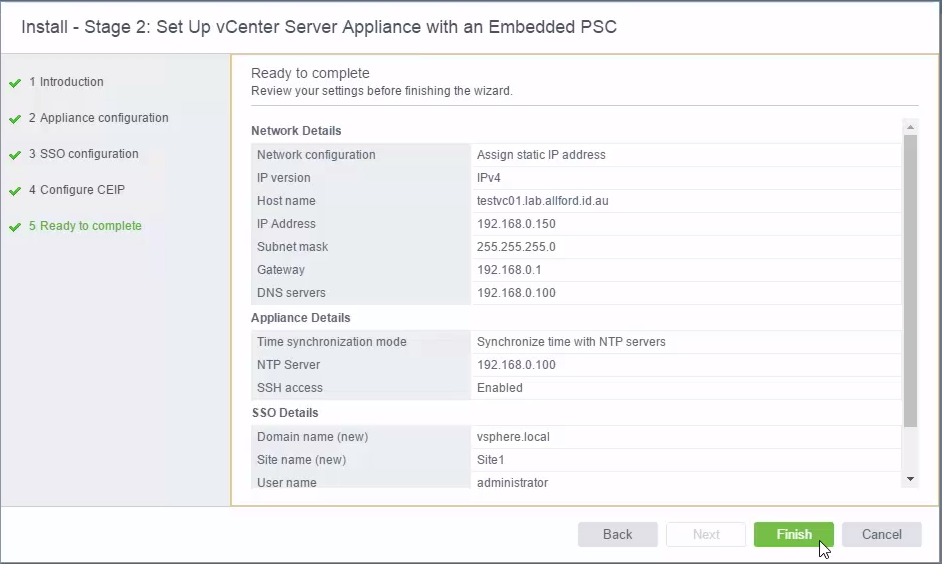
Task: Click domain name value vsphere.local
Action: [x=513, y=437]
